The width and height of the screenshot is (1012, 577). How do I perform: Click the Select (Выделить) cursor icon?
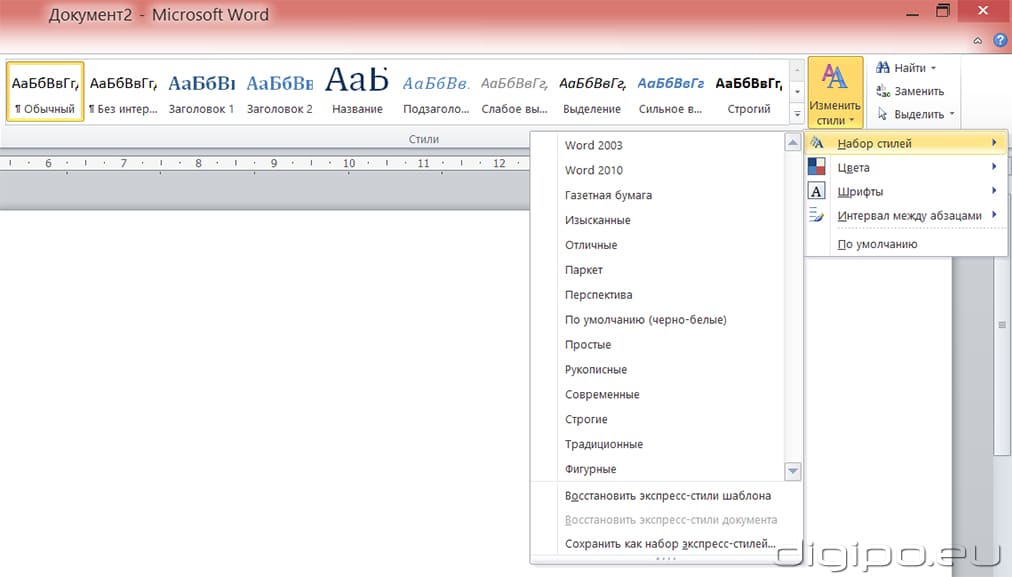(x=883, y=114)
